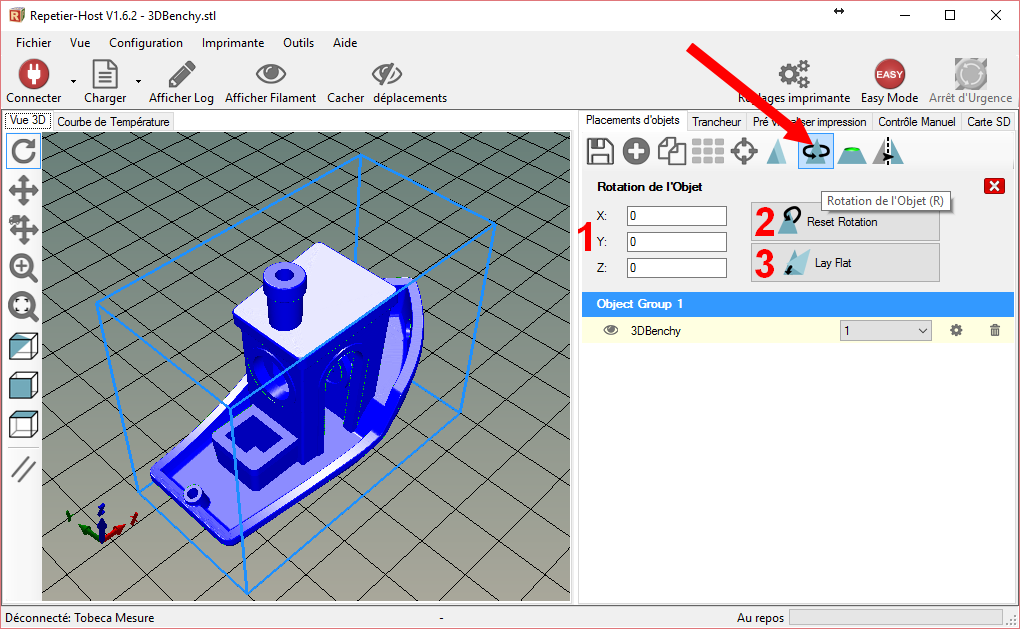Click the X rotation input field
This screenshot has width=1020, height=629.
[x=676, y=216]
